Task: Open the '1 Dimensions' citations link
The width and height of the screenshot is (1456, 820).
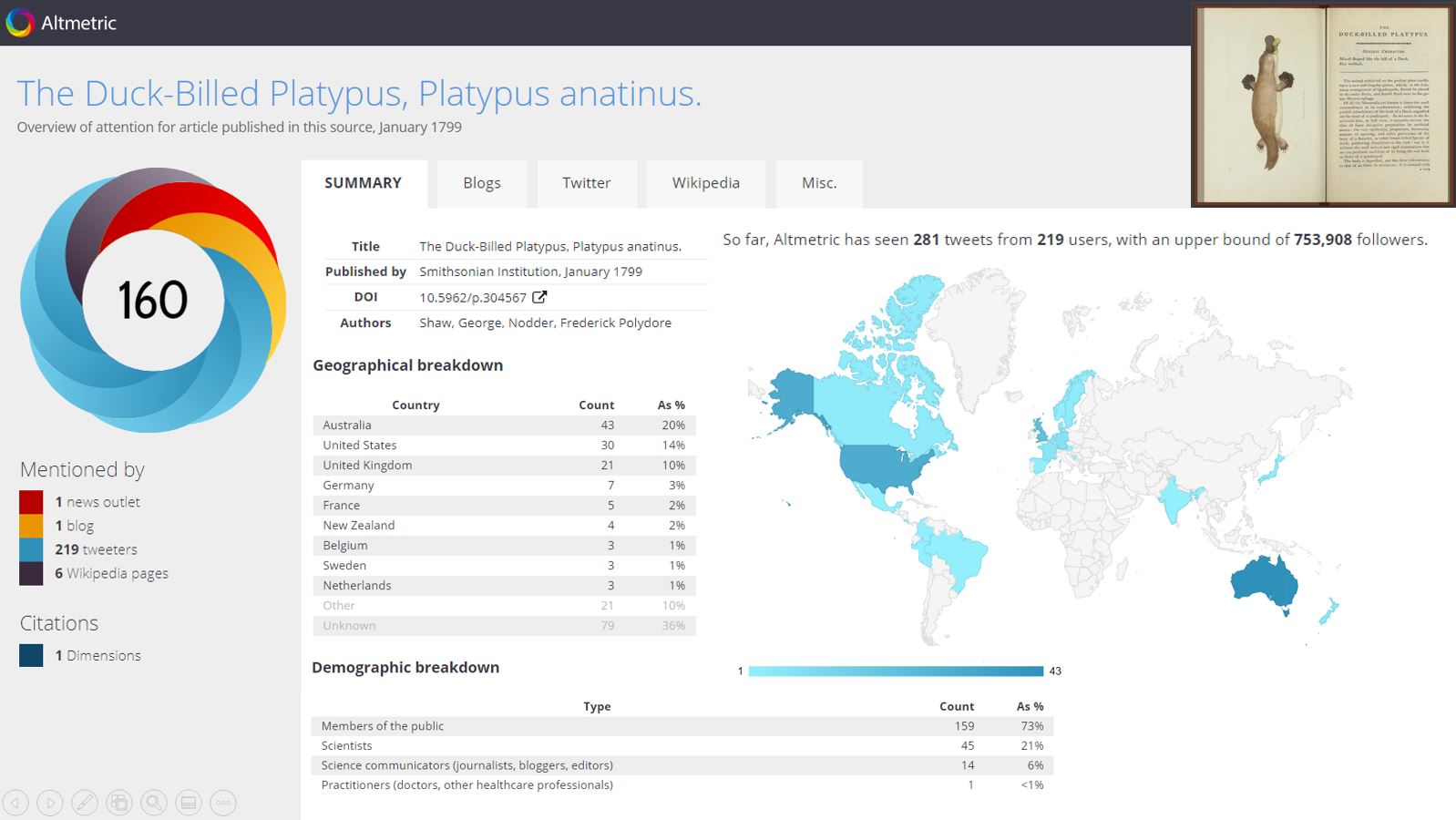Action: point(97,655)
